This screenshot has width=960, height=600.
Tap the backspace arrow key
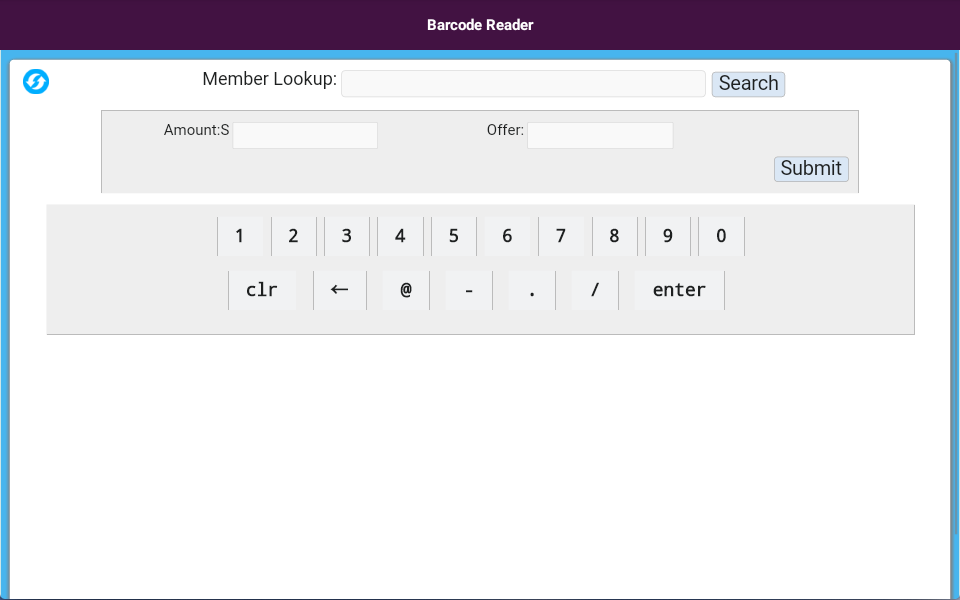tap(340, 290)
